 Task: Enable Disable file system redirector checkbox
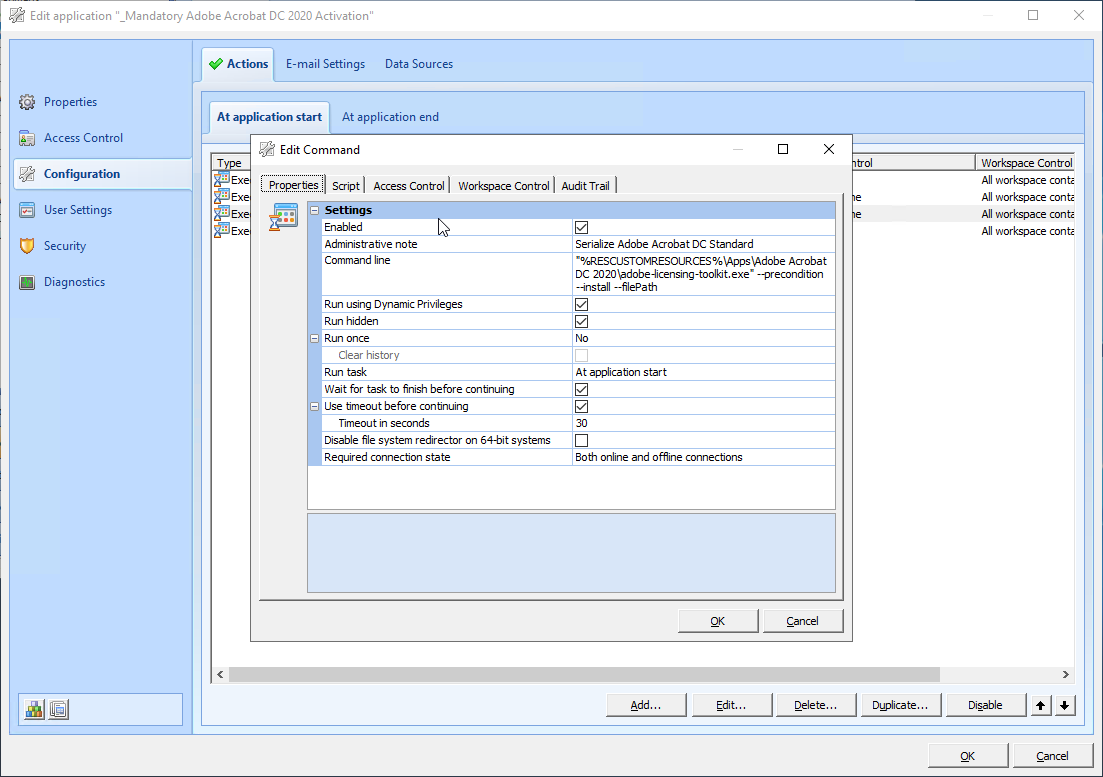click(x=581, y=441)
